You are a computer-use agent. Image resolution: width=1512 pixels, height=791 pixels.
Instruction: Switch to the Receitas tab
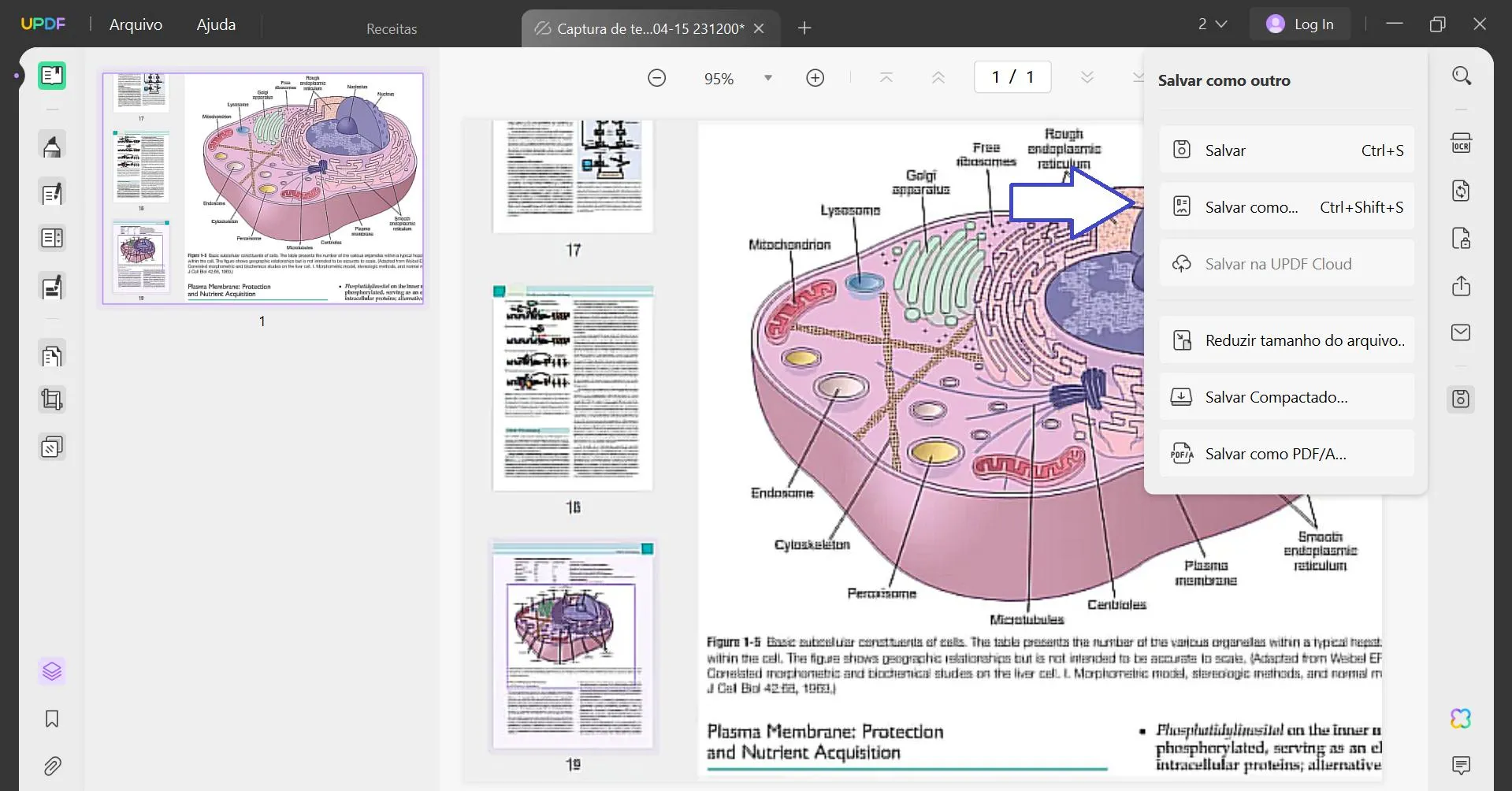tap(392, 28)
